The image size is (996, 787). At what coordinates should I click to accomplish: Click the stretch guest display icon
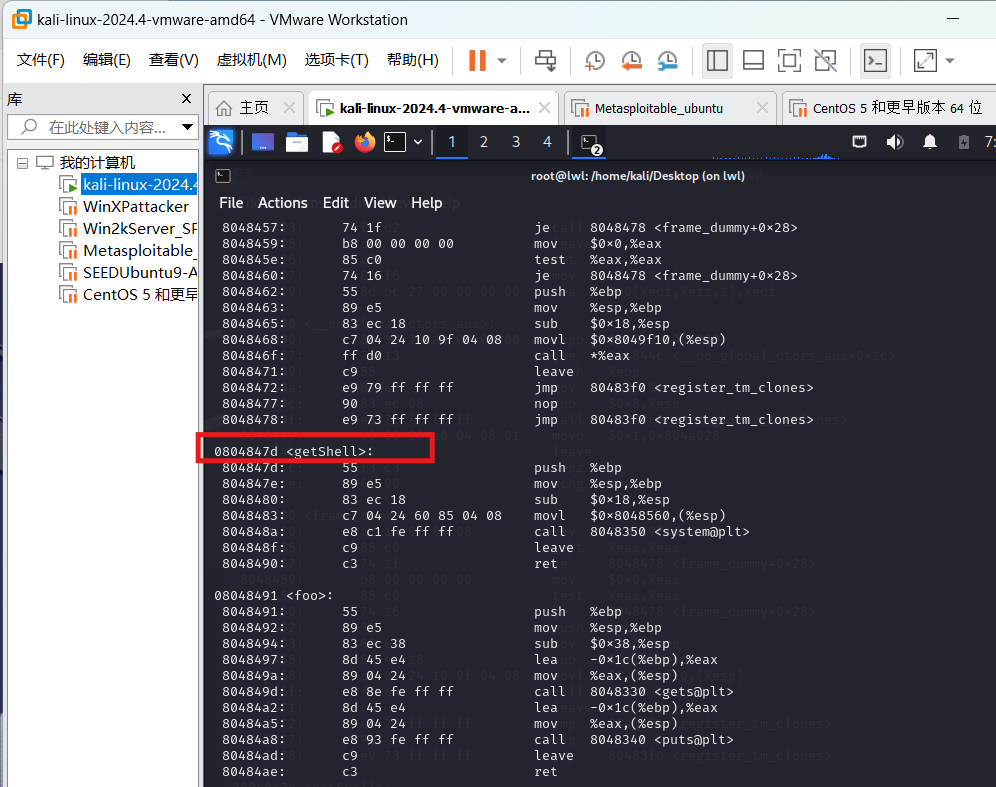pos(925,60)
